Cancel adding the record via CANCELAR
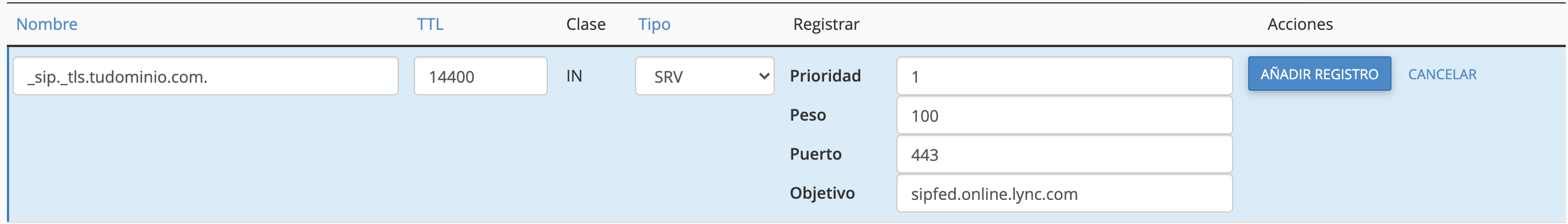 [1442, 75]
